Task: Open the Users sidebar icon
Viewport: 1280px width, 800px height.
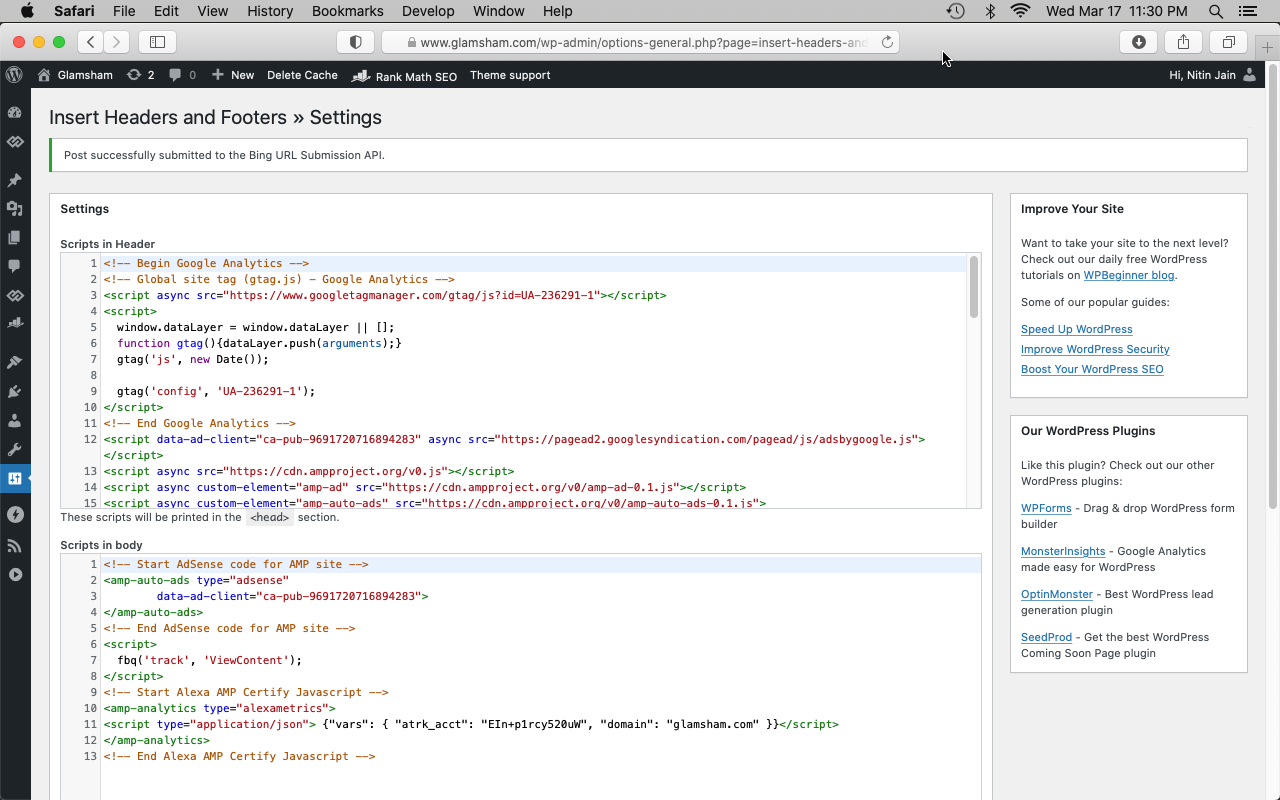Action: 14,421
